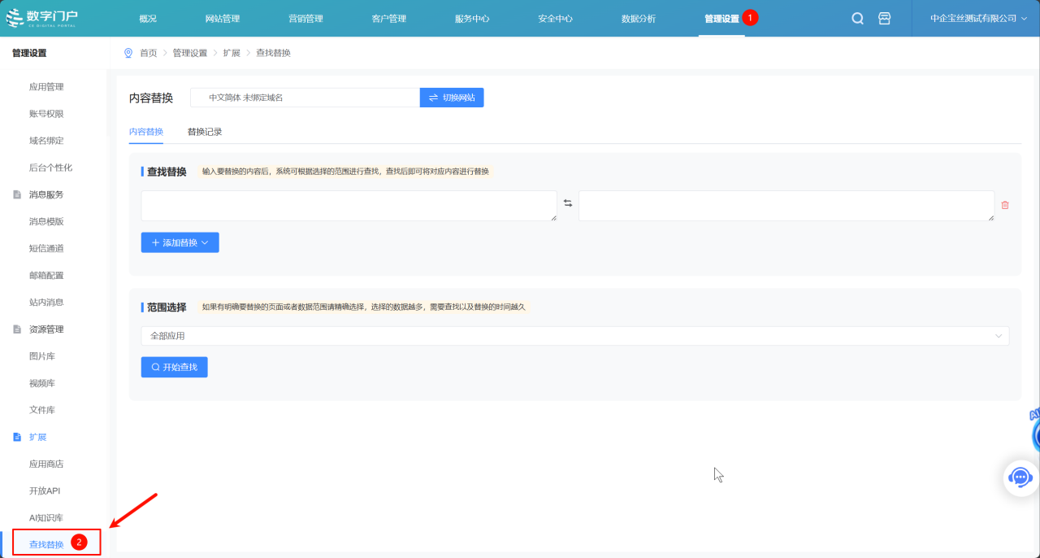Open the customer service headset chat icon
This screenshot has height=558, width=1040.
point(1020,478)
